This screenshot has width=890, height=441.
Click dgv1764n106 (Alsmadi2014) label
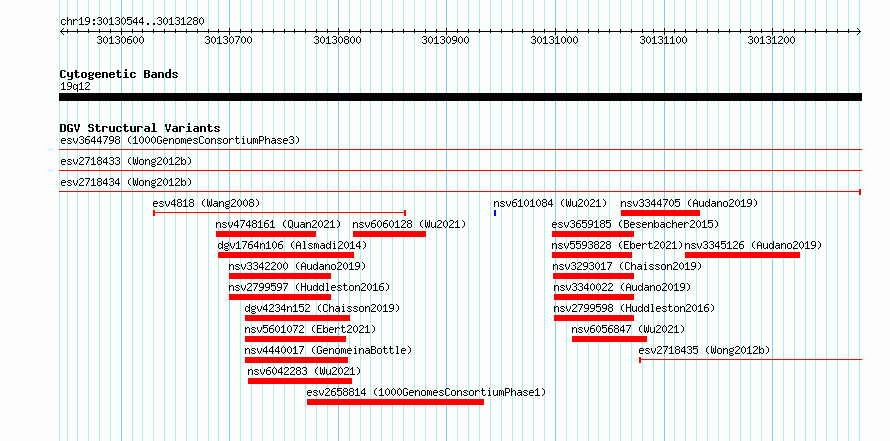coord(292,245)
